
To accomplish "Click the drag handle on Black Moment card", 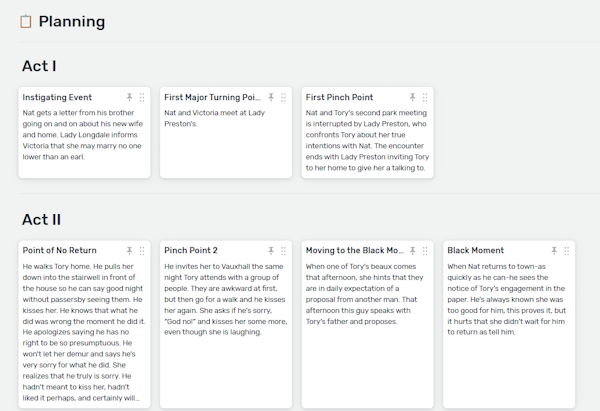I will (x=568, y=250).
